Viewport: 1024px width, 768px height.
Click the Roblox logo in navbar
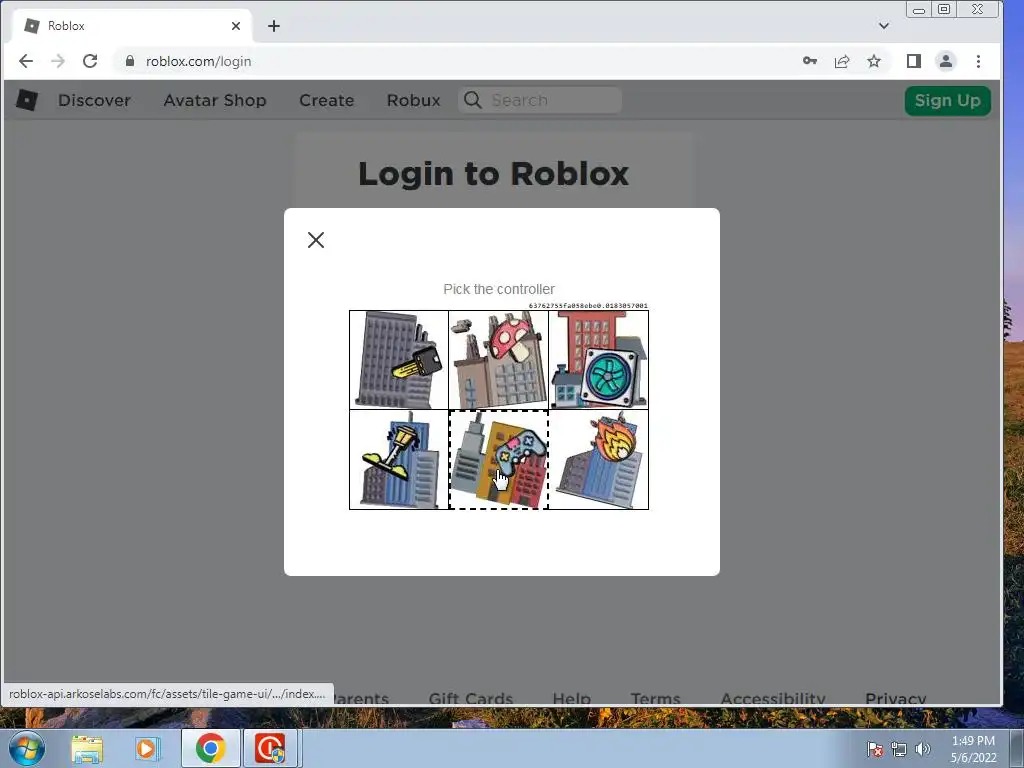[27, 100]
